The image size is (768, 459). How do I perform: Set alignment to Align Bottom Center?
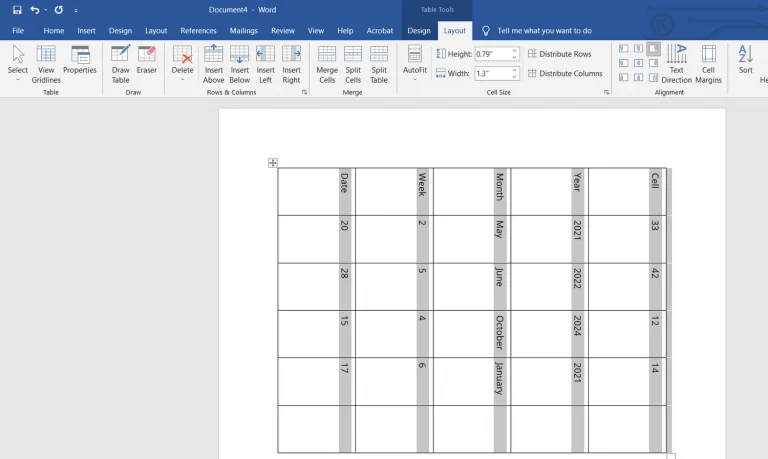(x=638, y=77)
